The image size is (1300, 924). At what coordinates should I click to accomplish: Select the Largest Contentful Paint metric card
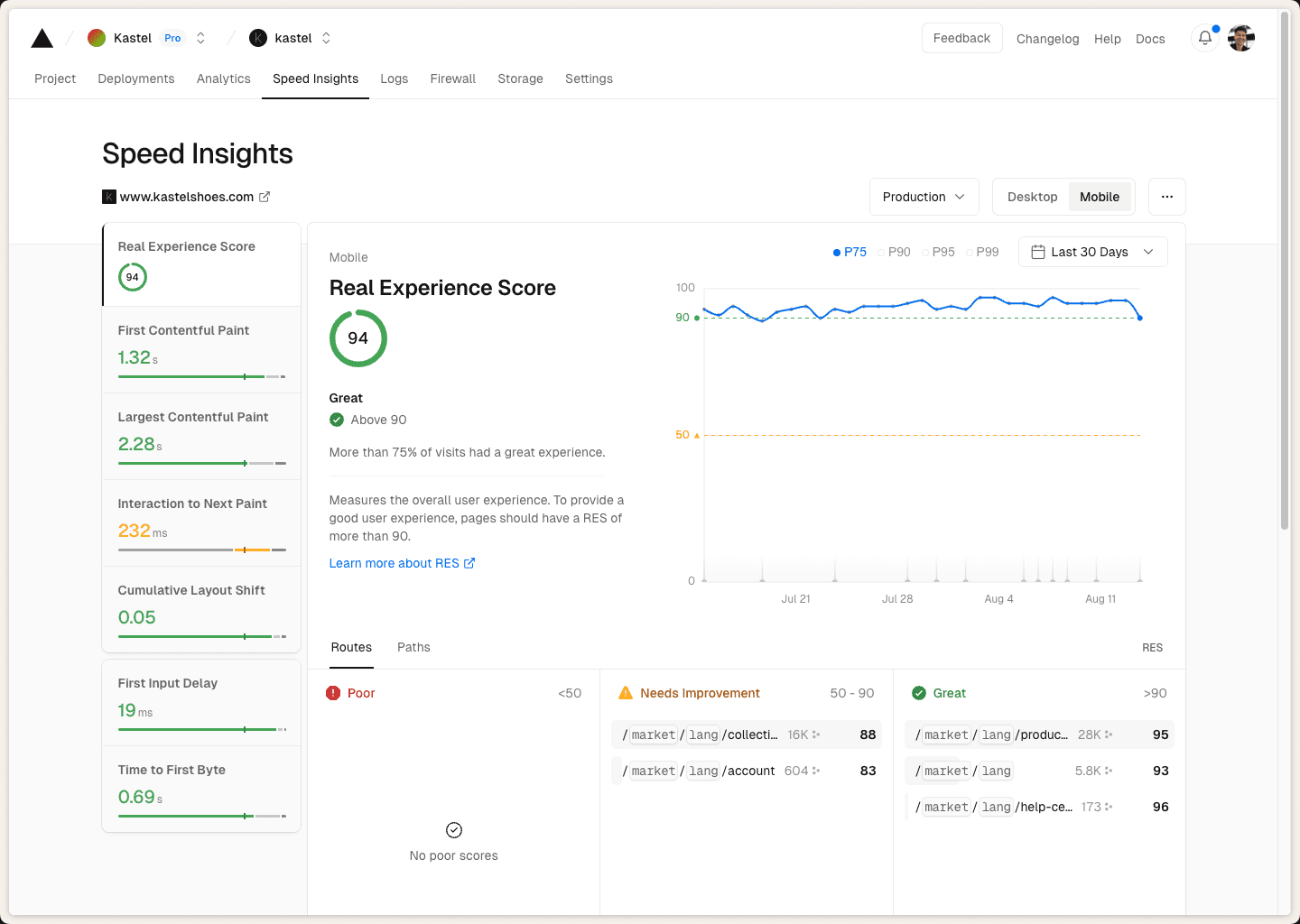tap(201, 436)
